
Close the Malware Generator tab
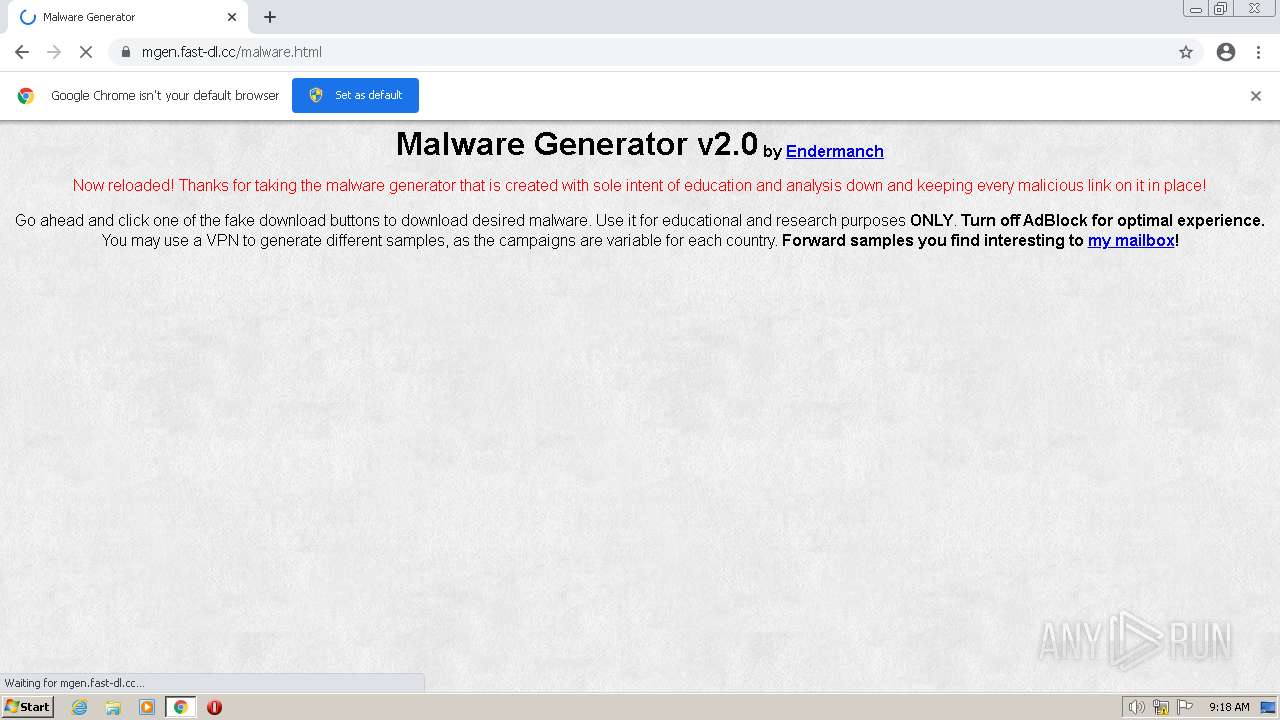(232, 17)
